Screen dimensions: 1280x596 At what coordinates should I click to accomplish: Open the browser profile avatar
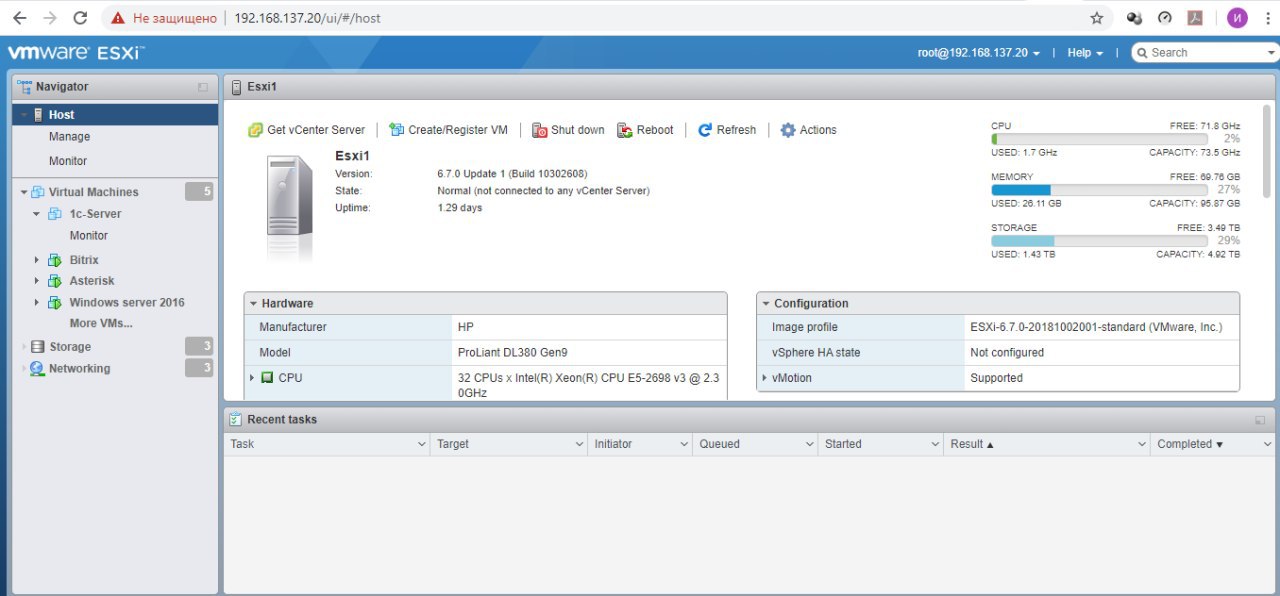1237,18
